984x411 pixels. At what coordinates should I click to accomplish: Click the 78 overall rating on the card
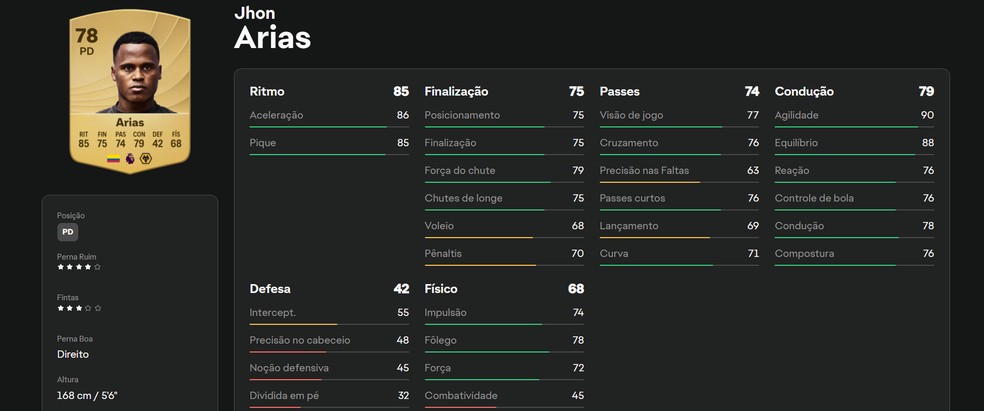click(x=86, y=36)
